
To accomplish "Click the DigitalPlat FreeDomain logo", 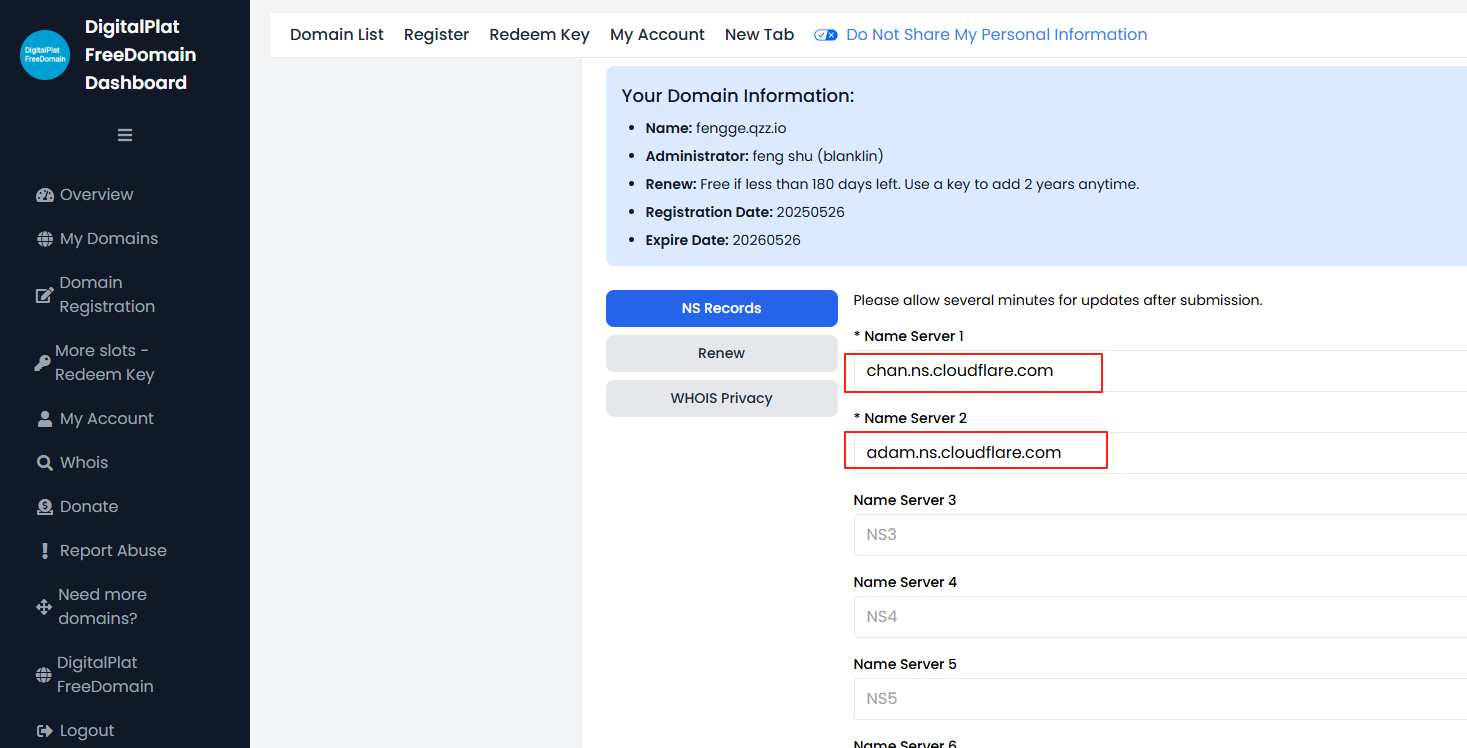I will pyautogui.click(x=45, y=54).
